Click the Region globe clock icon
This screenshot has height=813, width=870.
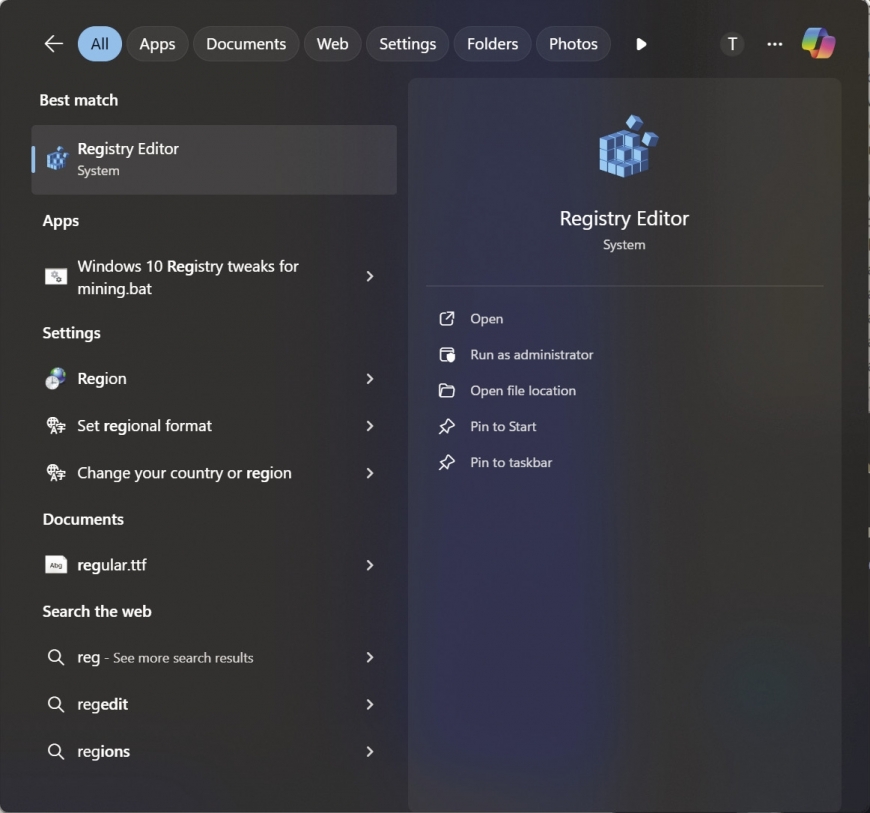(x=55, y=378)
